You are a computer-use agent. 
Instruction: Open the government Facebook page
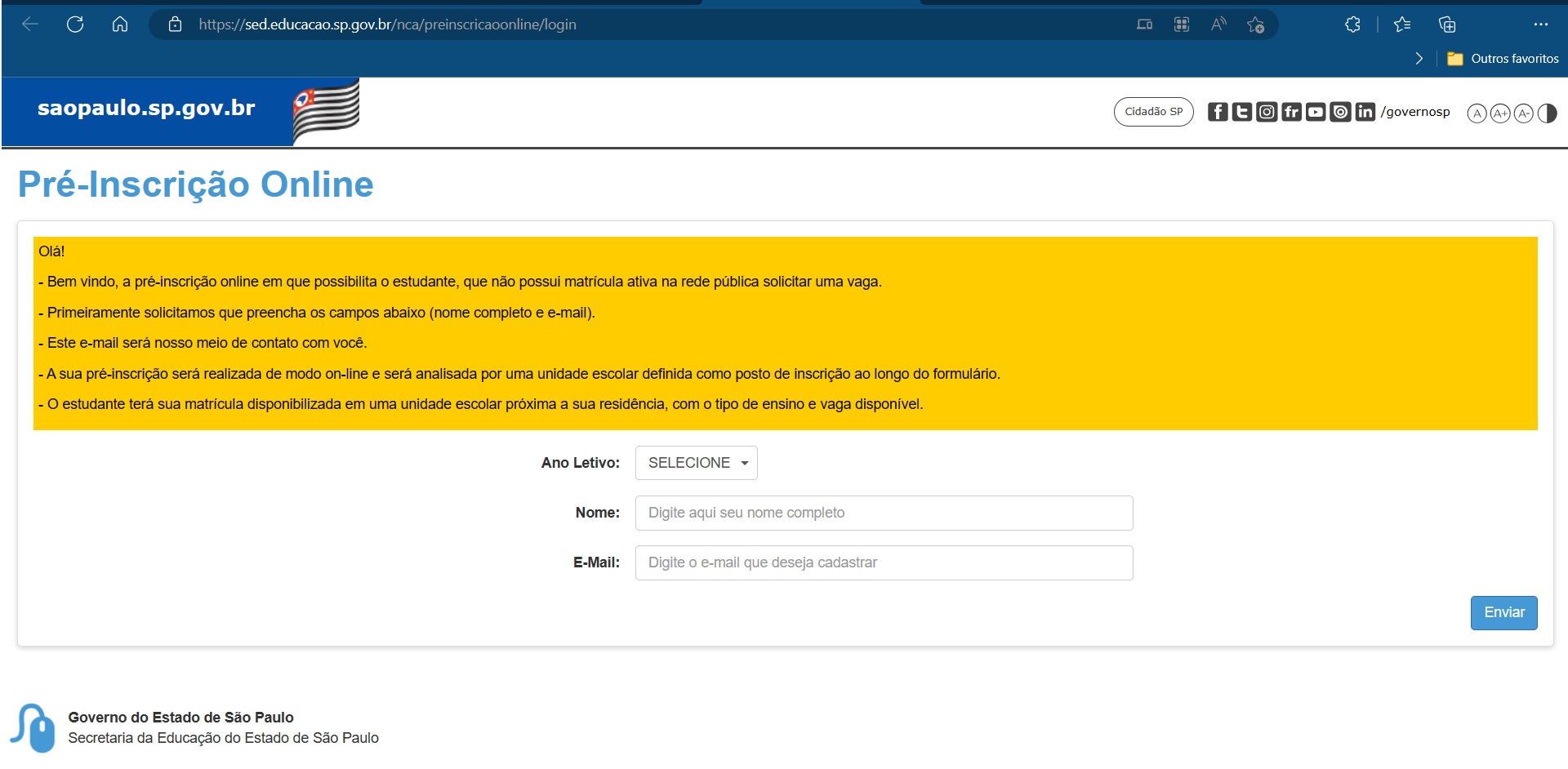point(1218,112)
